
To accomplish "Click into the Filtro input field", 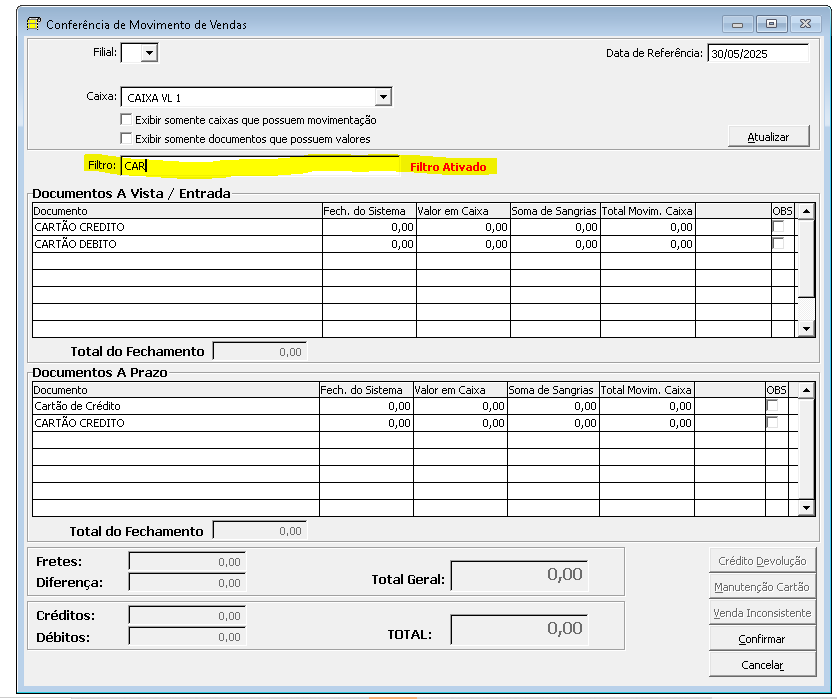I will pyautogui.click(x=260, y=166).
